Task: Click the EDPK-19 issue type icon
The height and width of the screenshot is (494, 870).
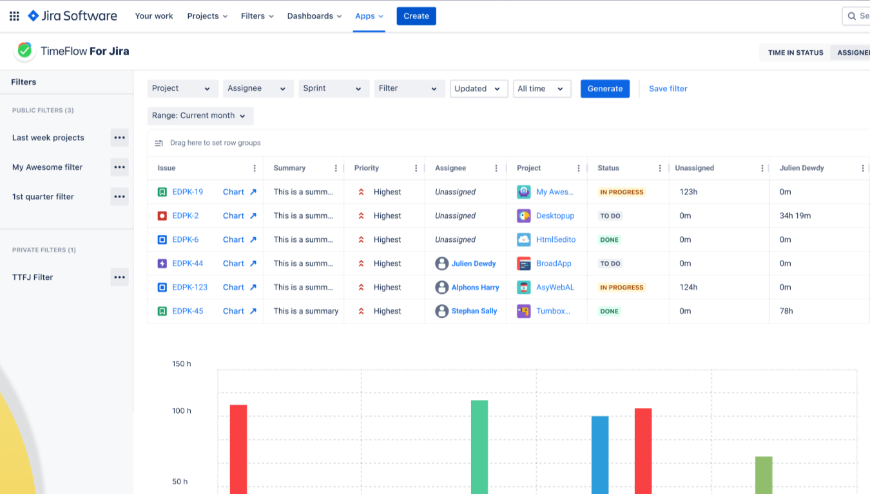Action: point(162,192)
